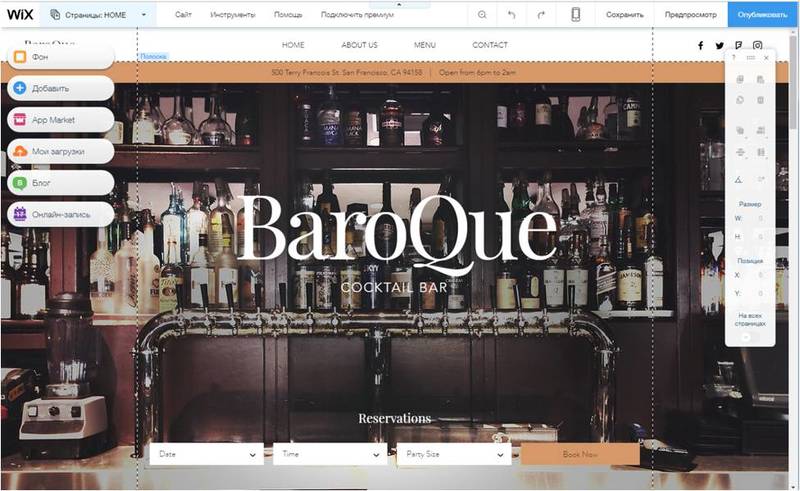
Task: Open the Party Size dropdown
Action: click(x=453, y=454)
